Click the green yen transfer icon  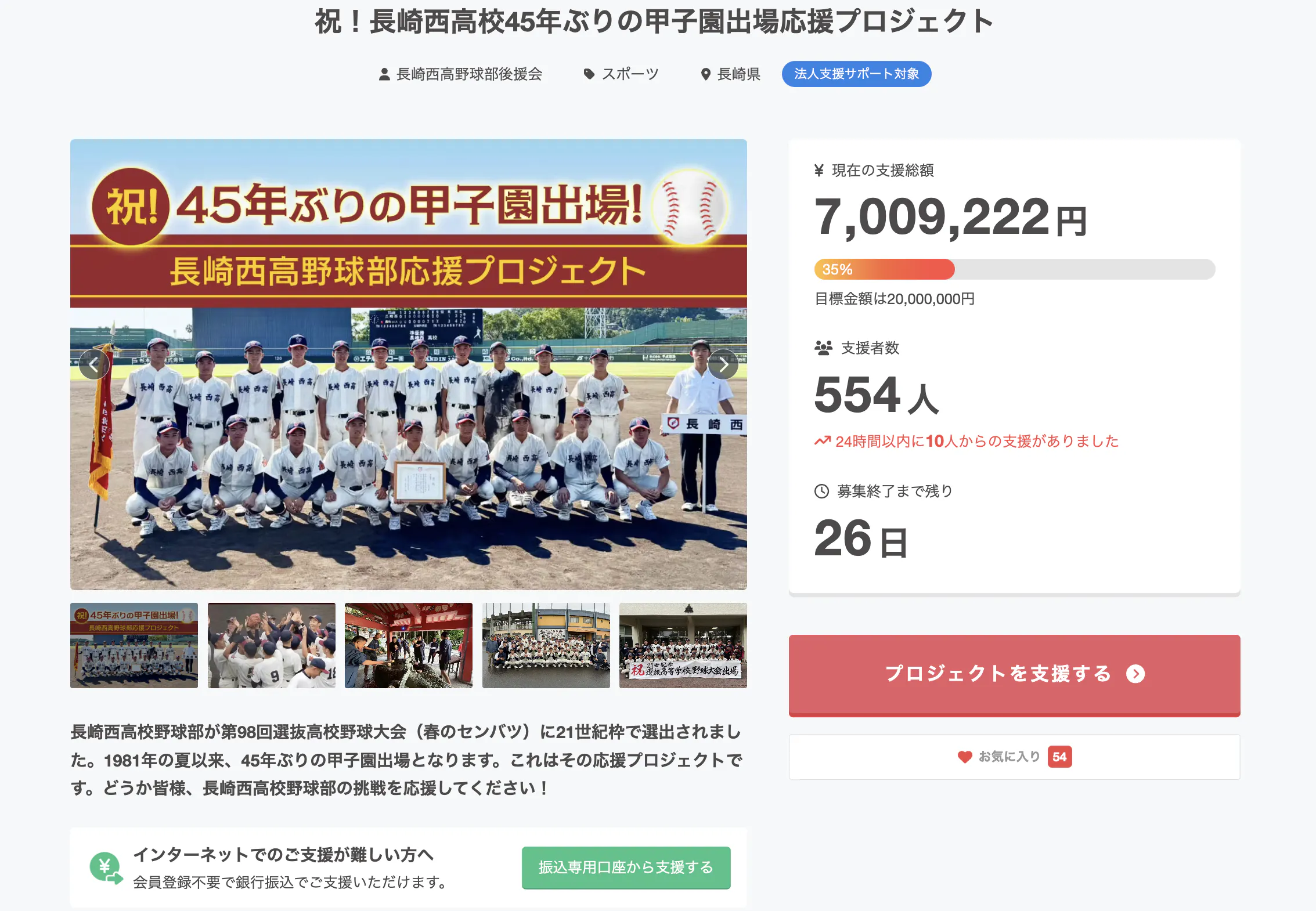(x=106, y=868)
